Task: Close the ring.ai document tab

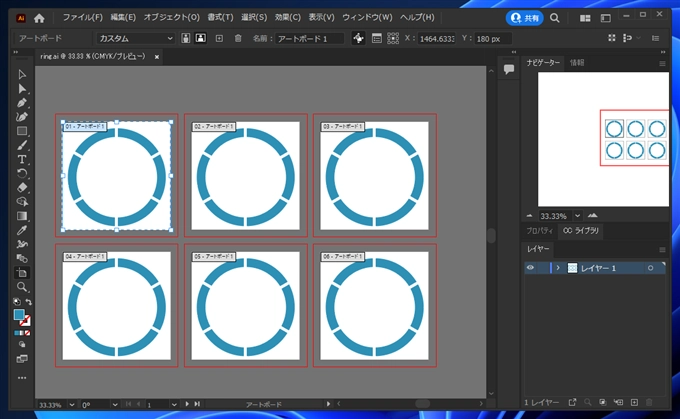Action: click(x=157, y=57)
